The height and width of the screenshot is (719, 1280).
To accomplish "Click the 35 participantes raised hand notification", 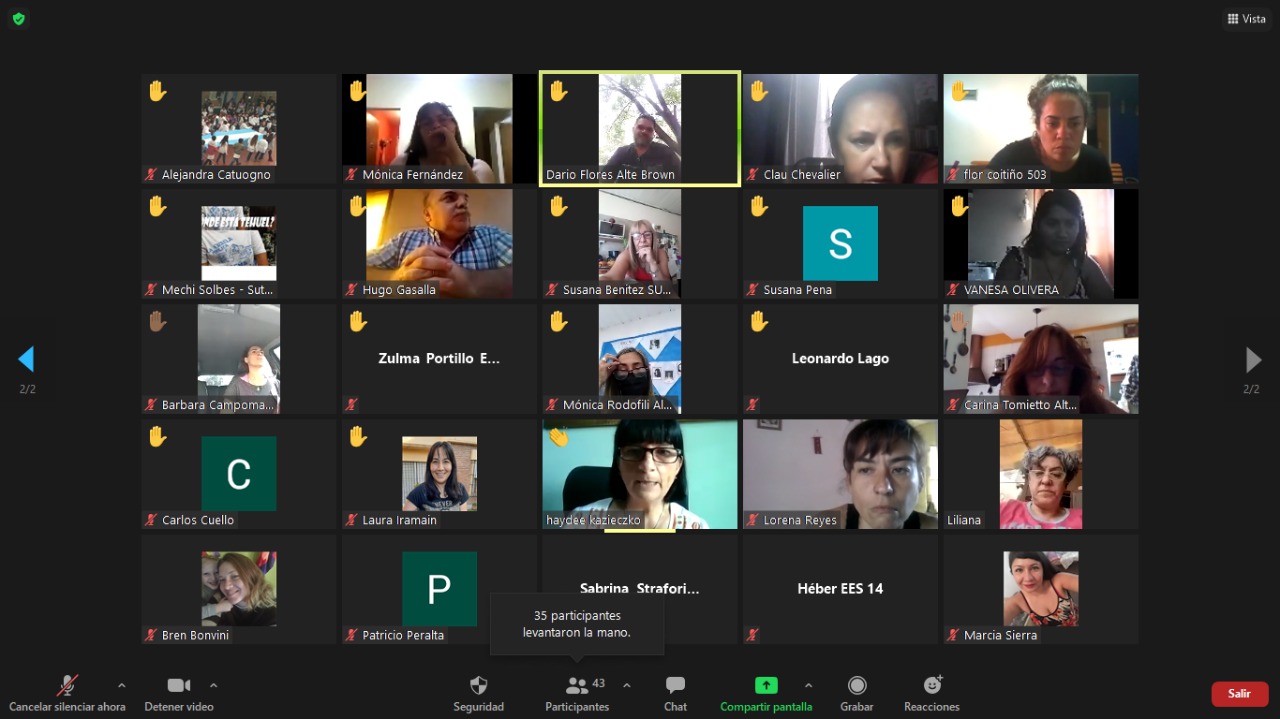I will [577, 624].
